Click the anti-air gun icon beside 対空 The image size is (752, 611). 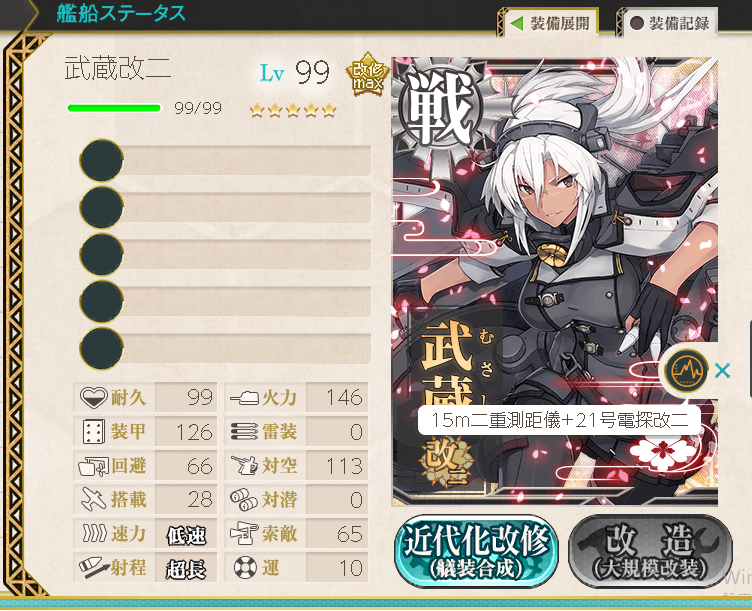(x=244, y=466)
